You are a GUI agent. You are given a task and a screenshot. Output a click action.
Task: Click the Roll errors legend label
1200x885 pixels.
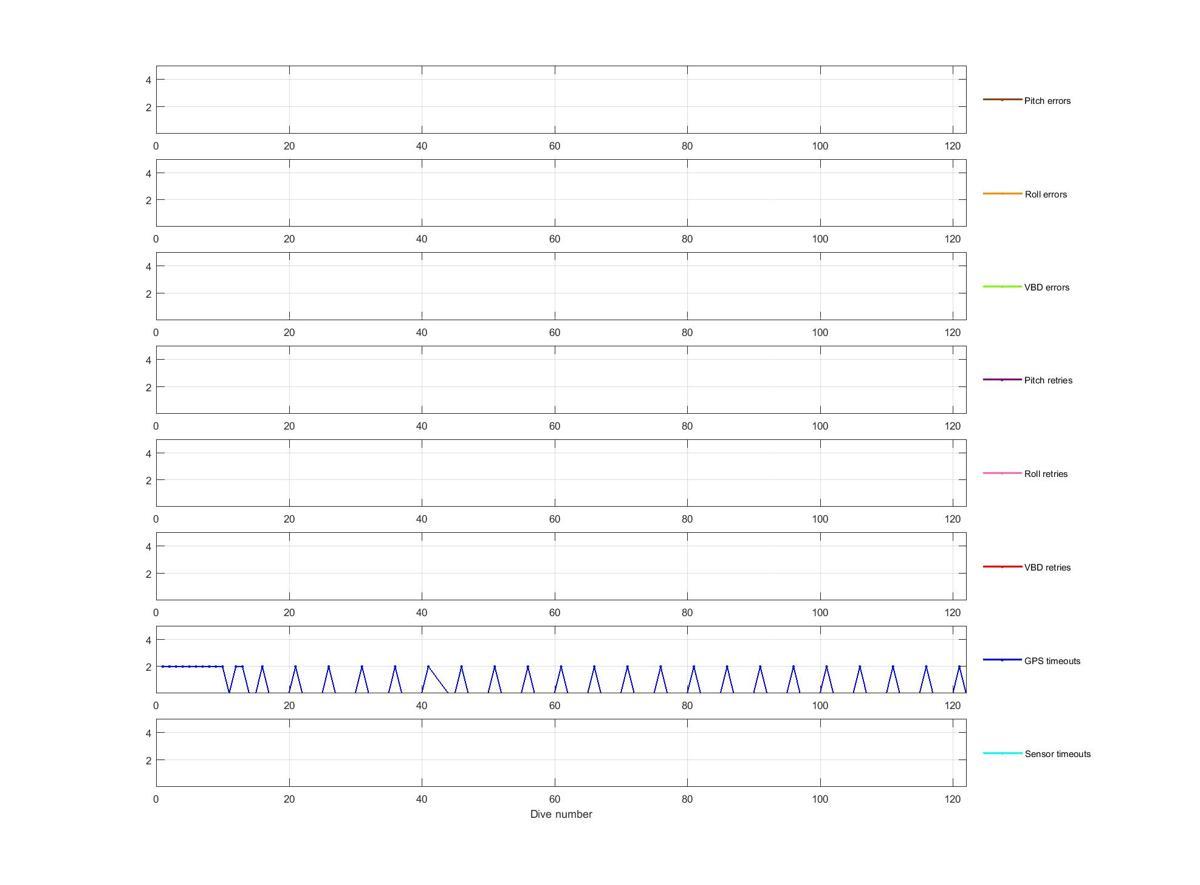pyautogui.click(x=1046, y=194)
